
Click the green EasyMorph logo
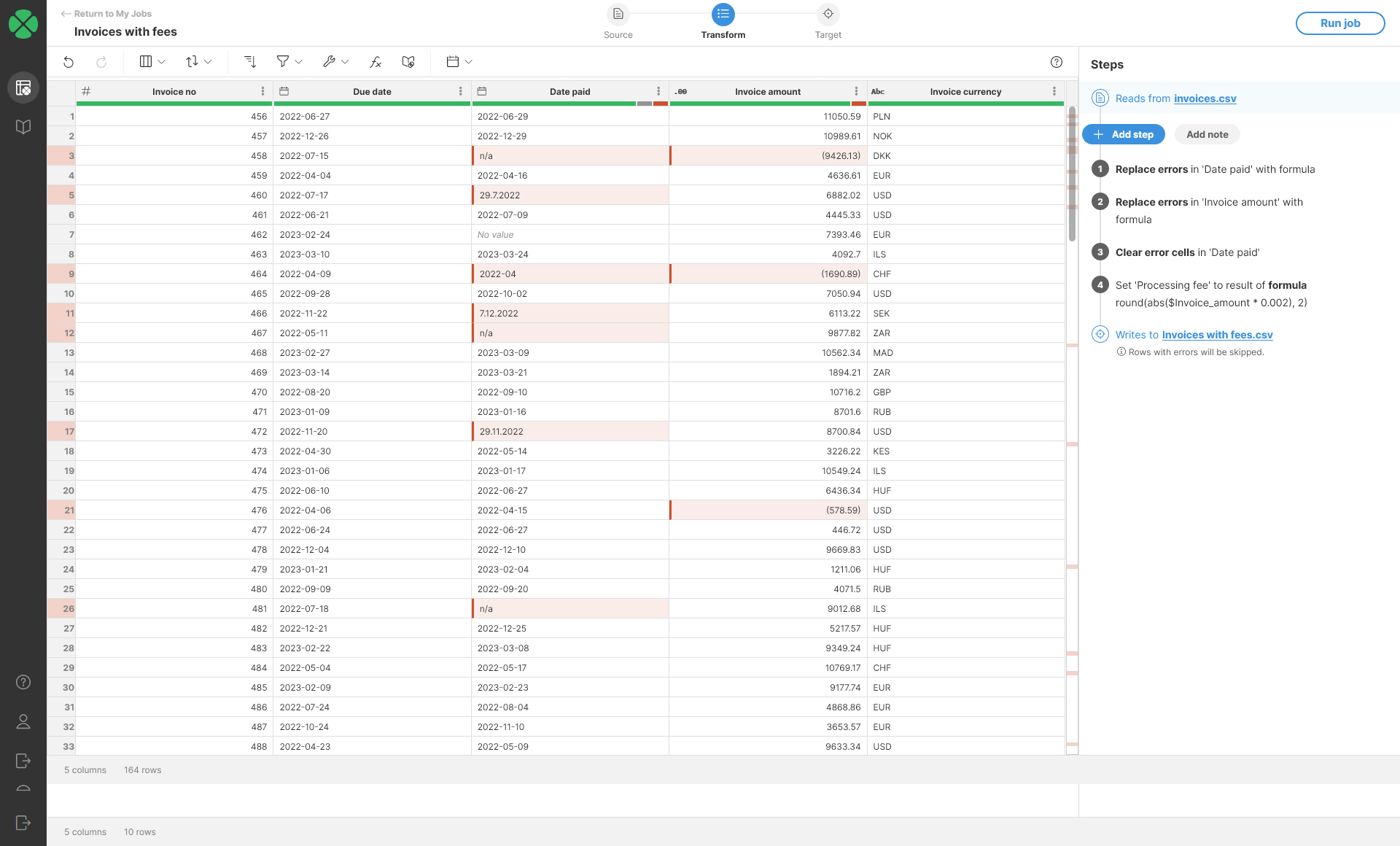23,23
